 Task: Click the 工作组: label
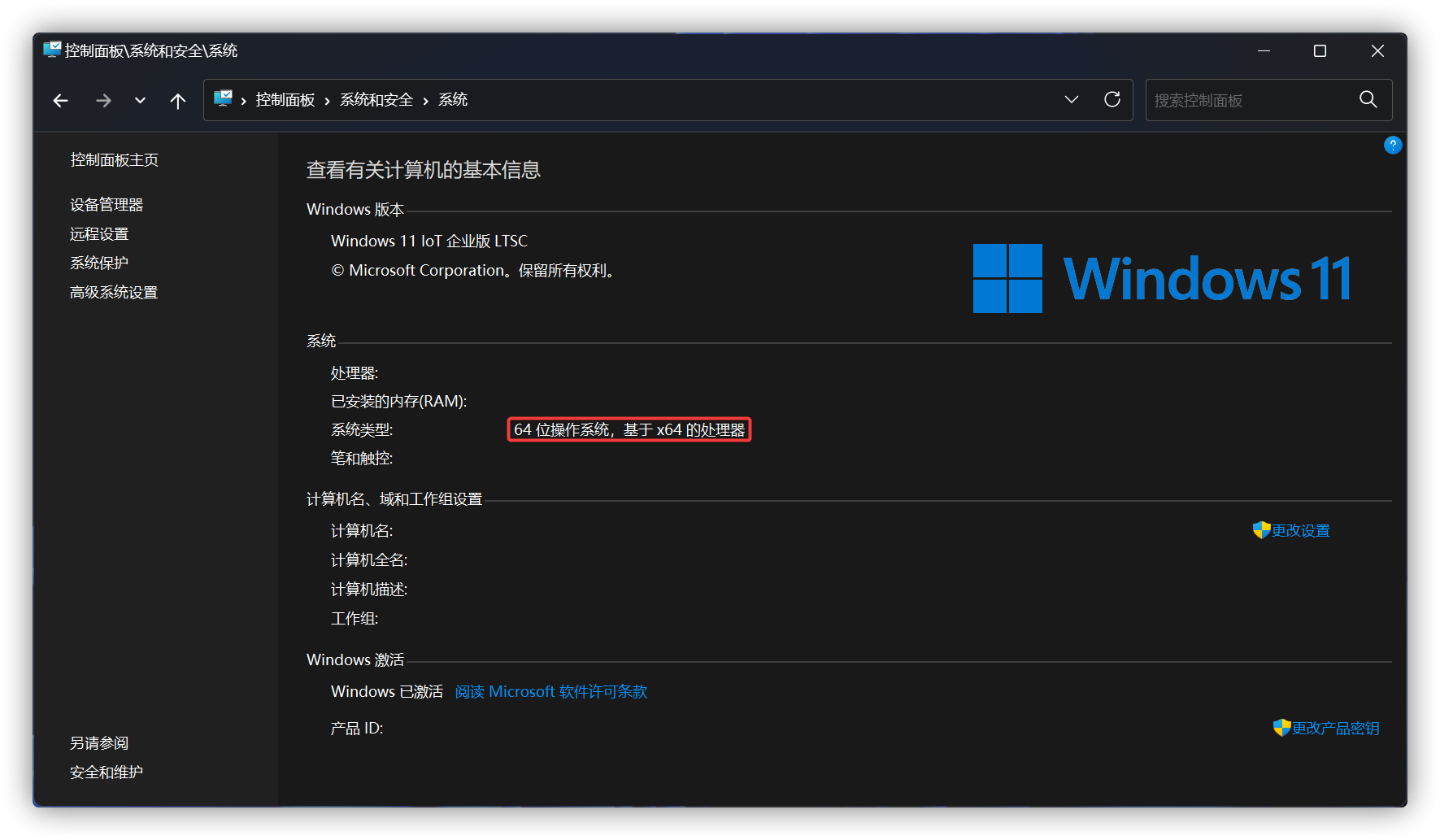tap(355, 619)
